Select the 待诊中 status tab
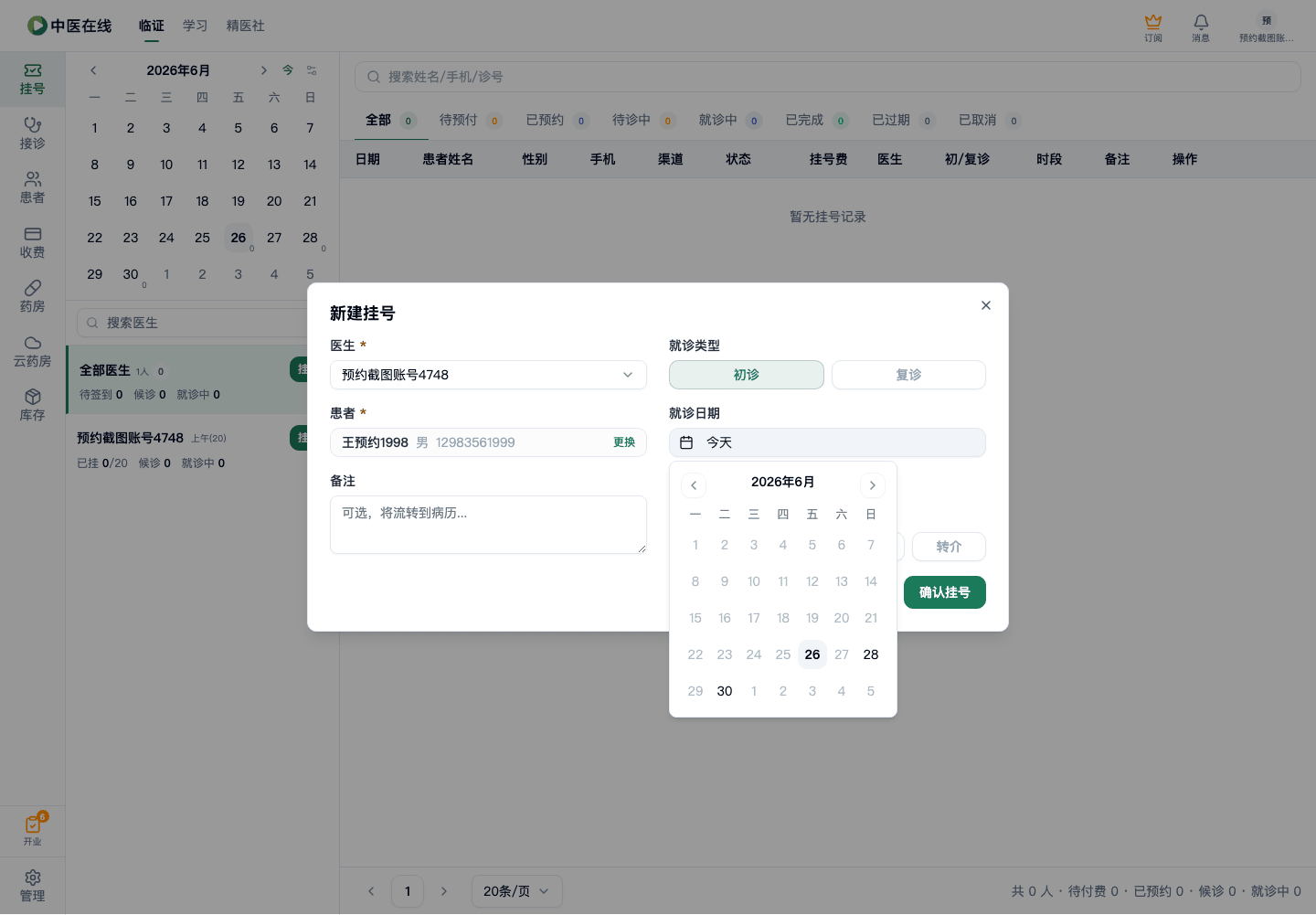The width and height of the screenshot is (1316, 915). click(643, 120)
